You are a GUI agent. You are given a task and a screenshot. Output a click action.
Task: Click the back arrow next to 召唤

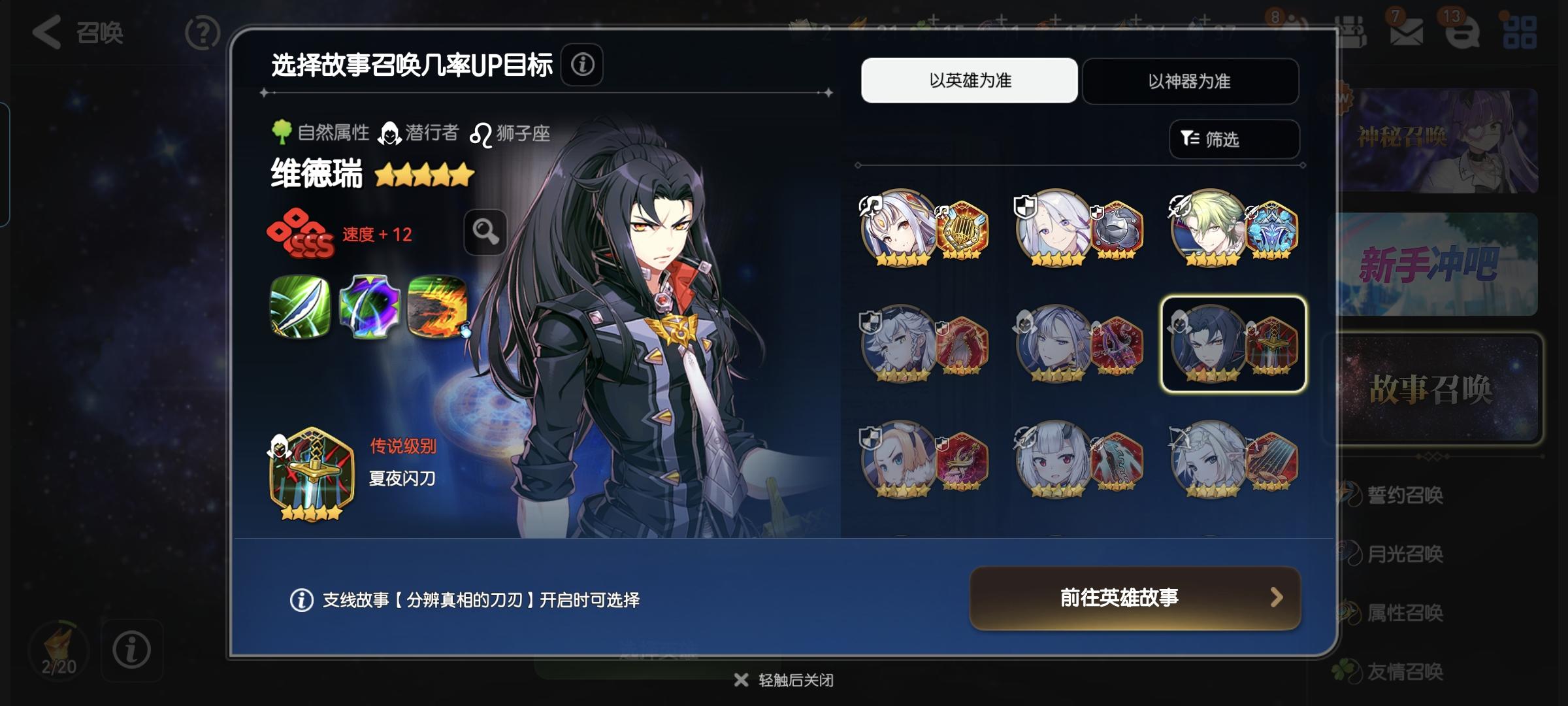(47, 31)
